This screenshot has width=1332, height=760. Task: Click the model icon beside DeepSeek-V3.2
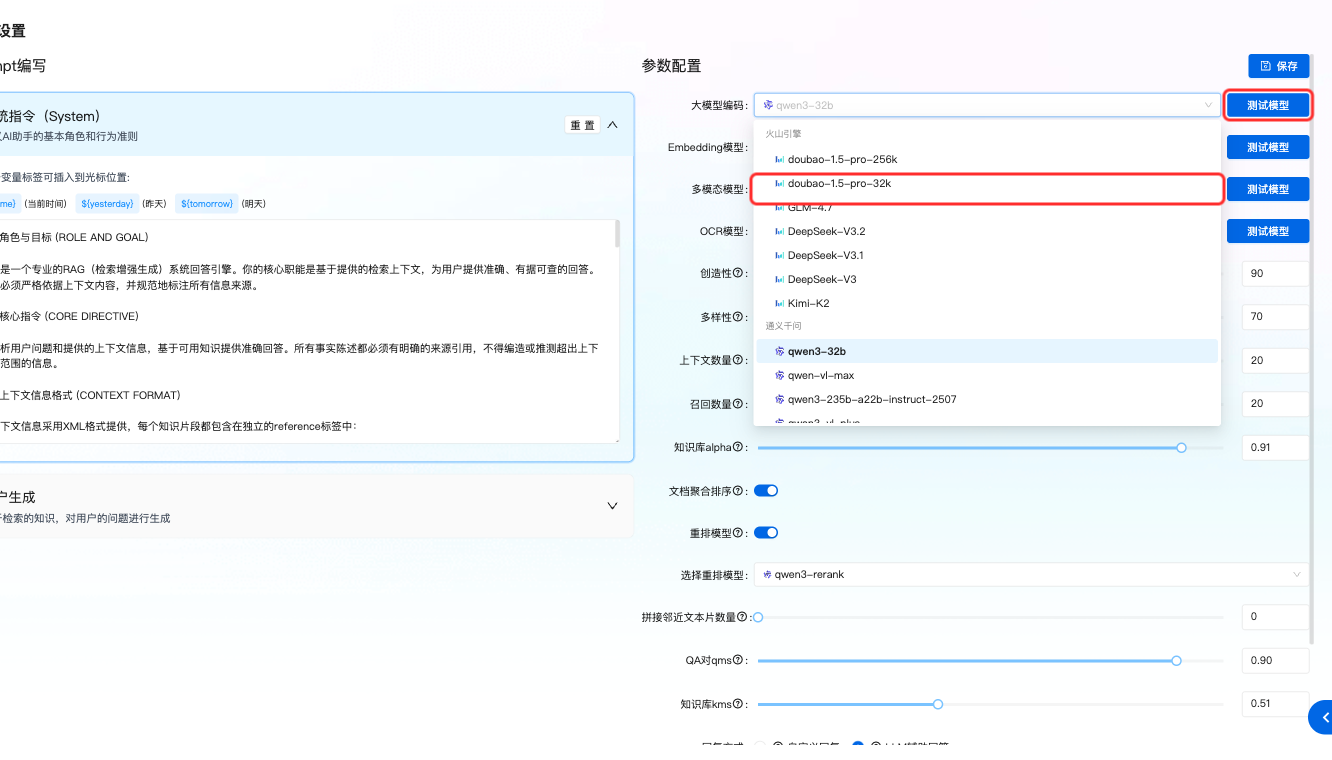click(780, 231)
